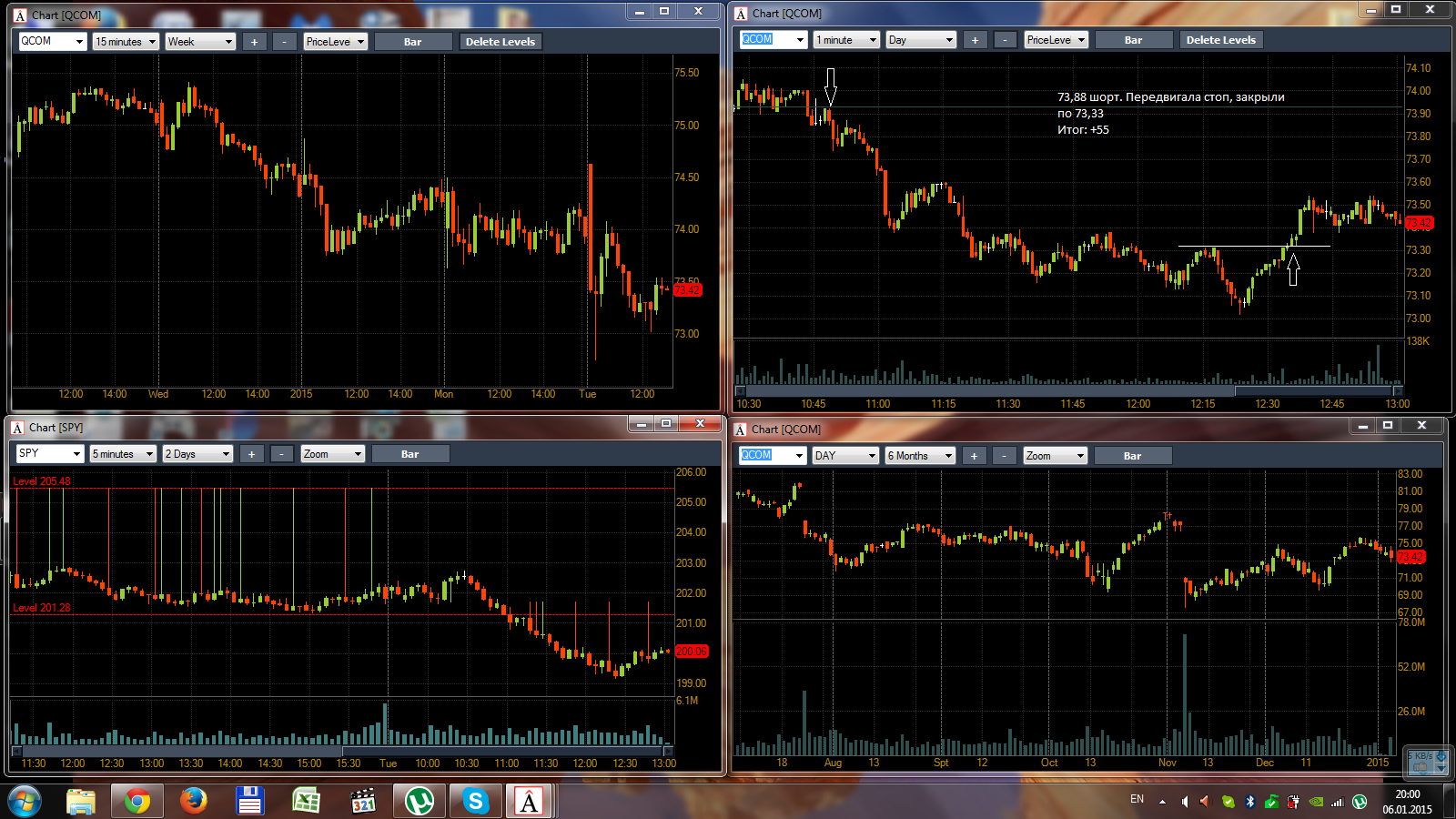Click Bar button in 1 minute QCOM chart

(1133, 40)
